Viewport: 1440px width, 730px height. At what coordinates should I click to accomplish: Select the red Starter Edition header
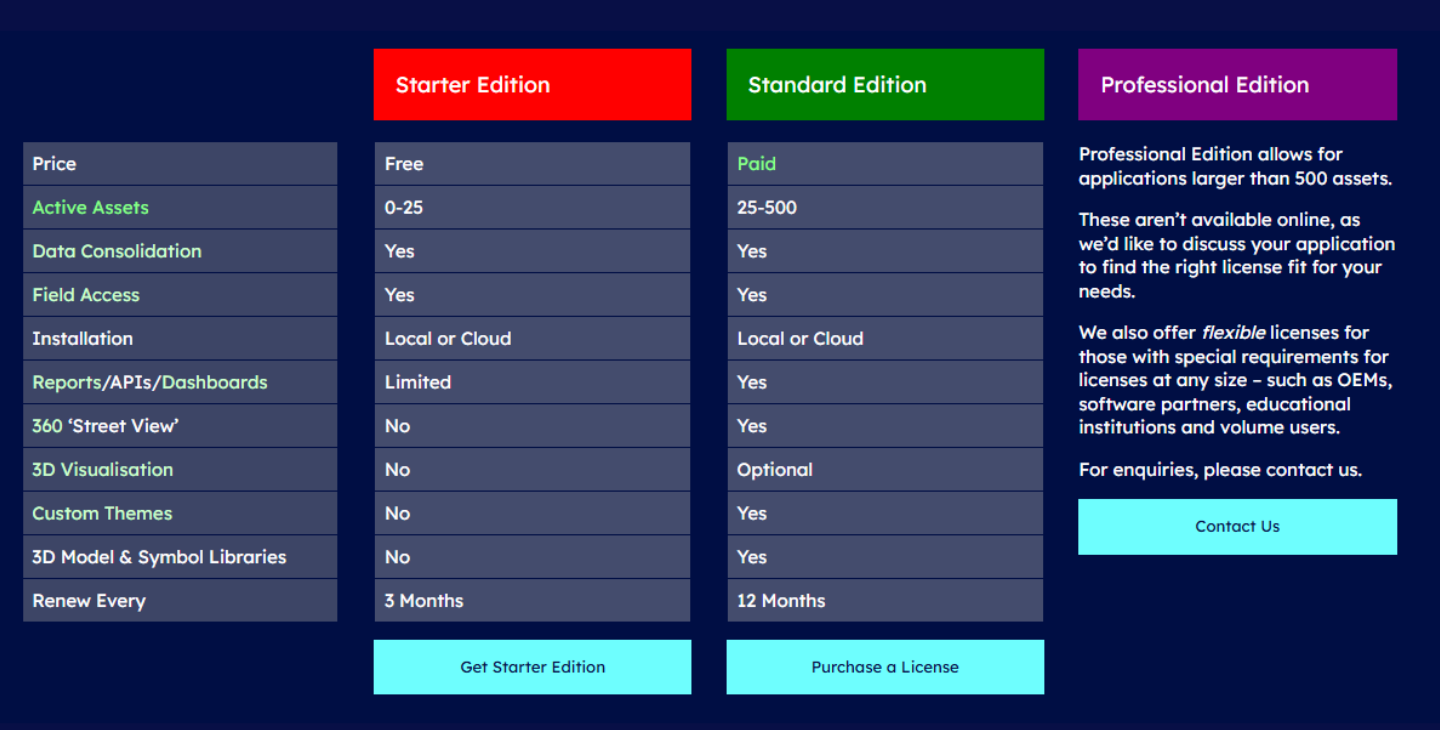(x=532, y=85)
